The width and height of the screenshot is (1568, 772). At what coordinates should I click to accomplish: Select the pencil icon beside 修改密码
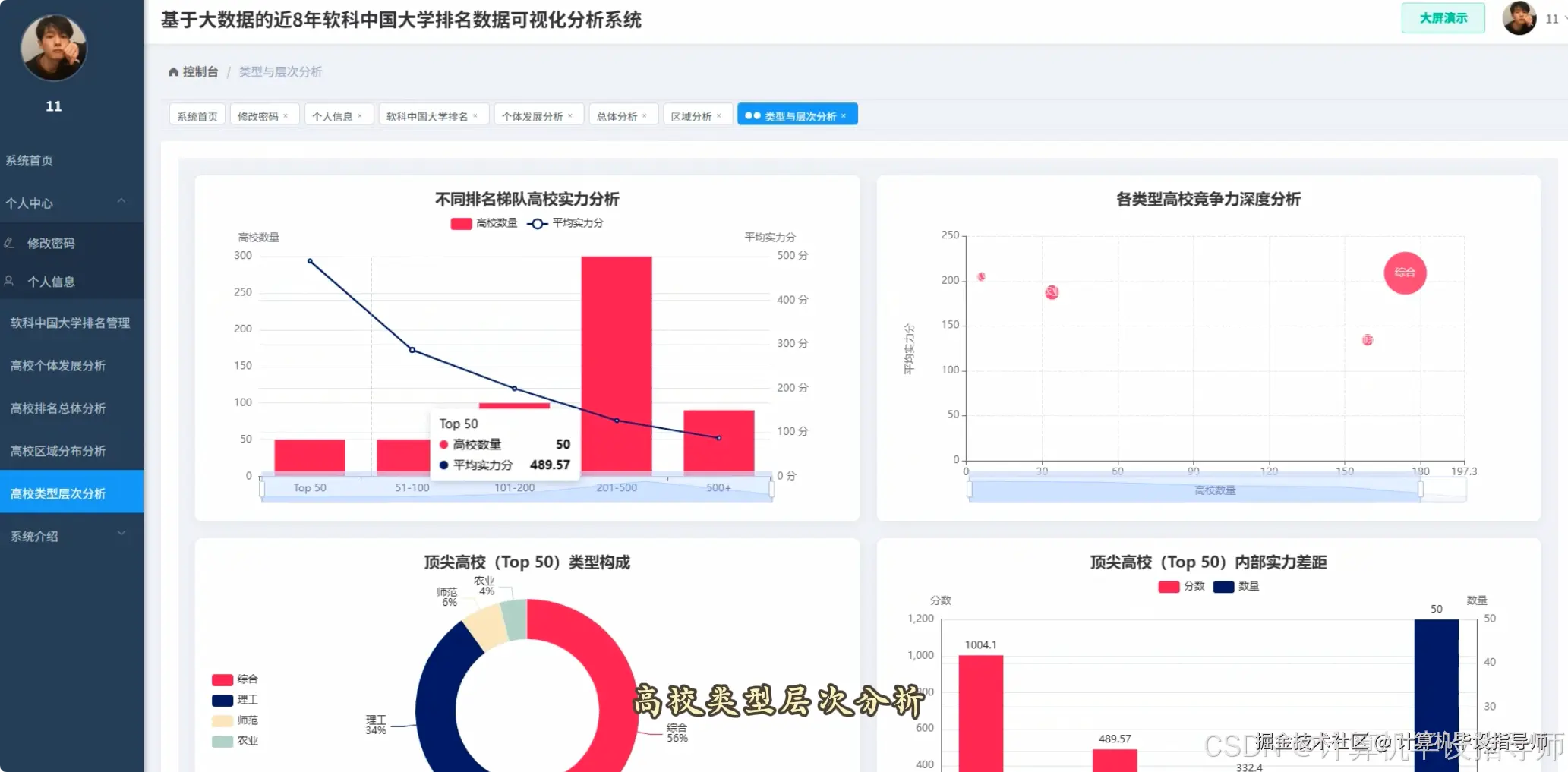[x=11, y=242]
